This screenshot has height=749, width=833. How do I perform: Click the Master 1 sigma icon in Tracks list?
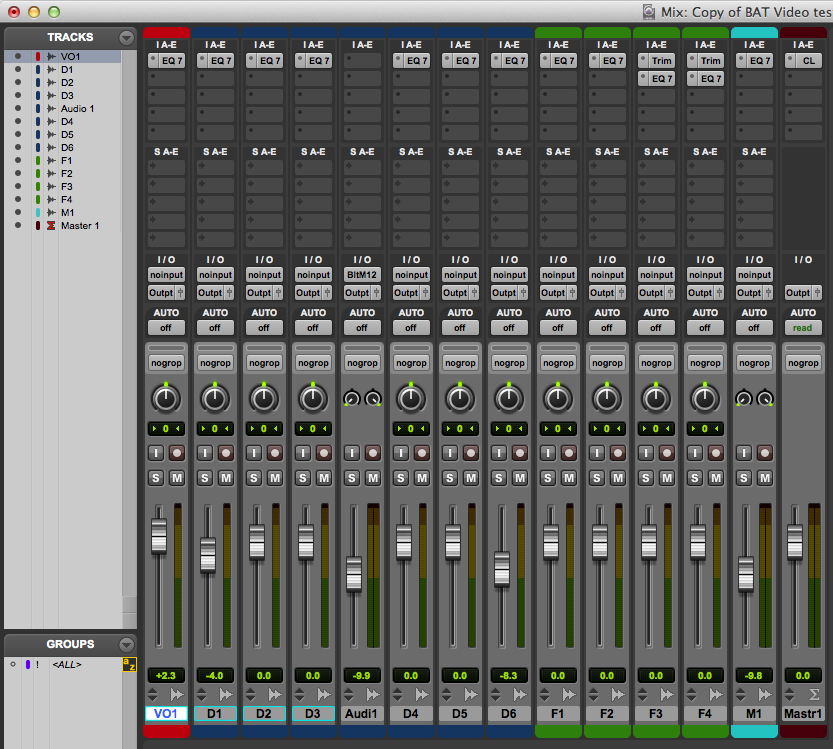(x=51, y=226)
